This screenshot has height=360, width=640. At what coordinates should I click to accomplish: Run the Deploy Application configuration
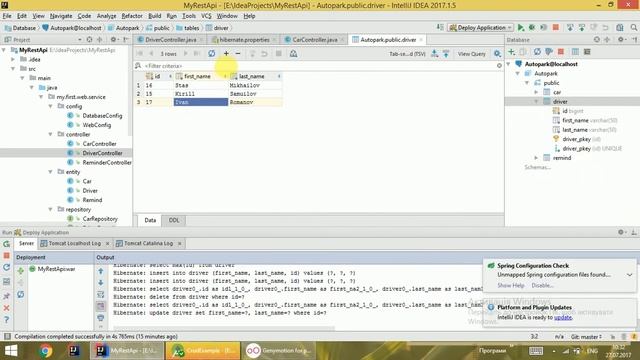click(x=520, y=27)
